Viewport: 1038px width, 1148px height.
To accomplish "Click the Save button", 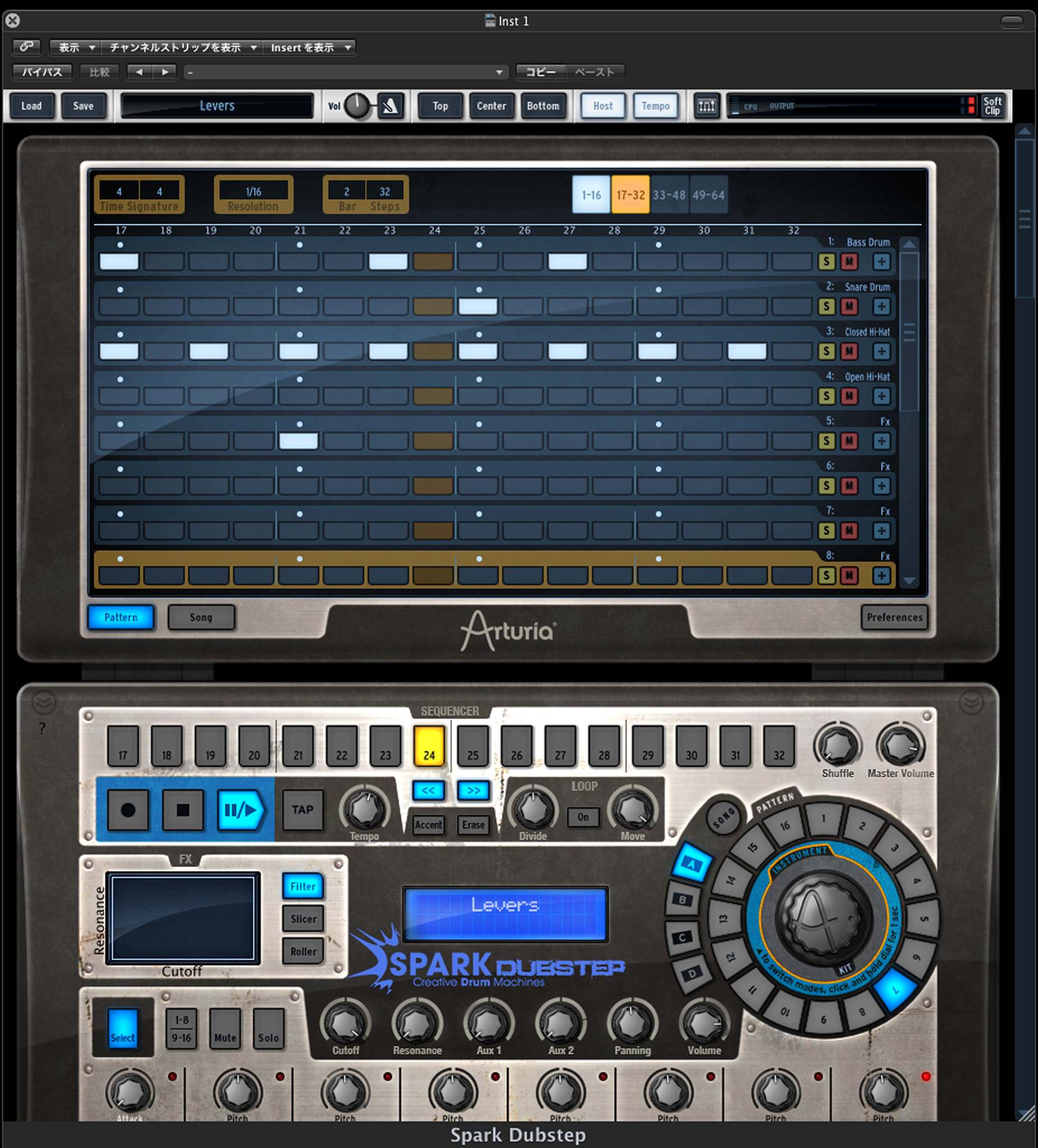I will coord(83,106).
